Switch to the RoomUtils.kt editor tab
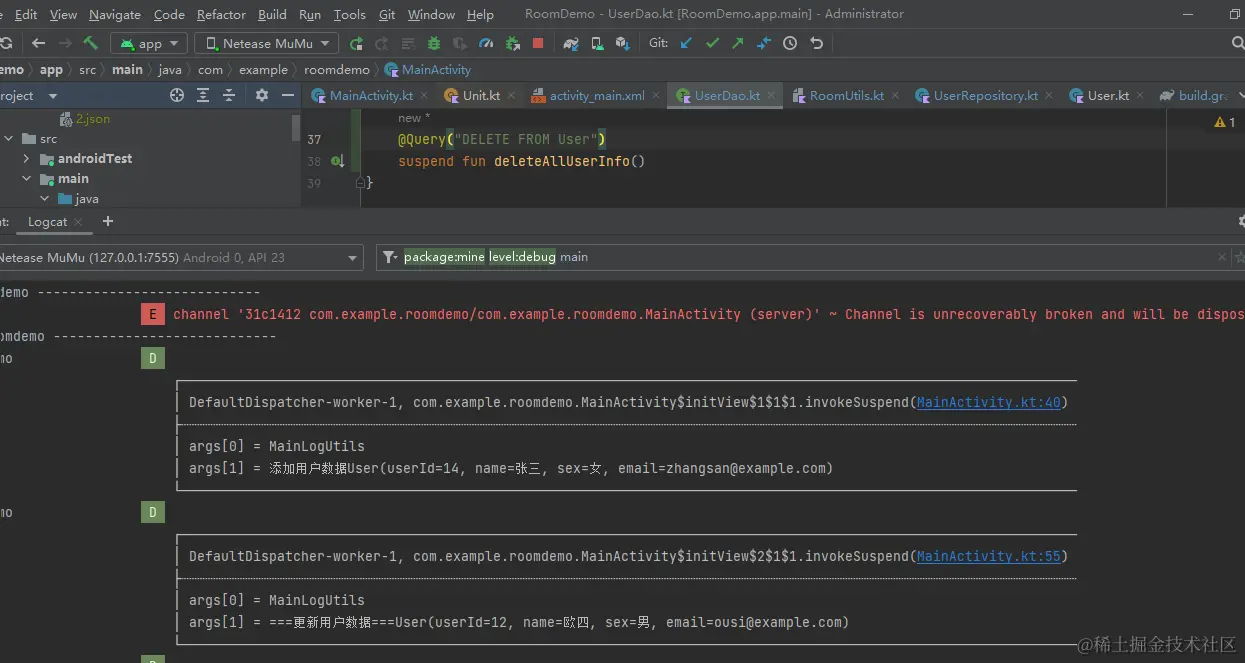1245x663 pixels. (846, 96)
